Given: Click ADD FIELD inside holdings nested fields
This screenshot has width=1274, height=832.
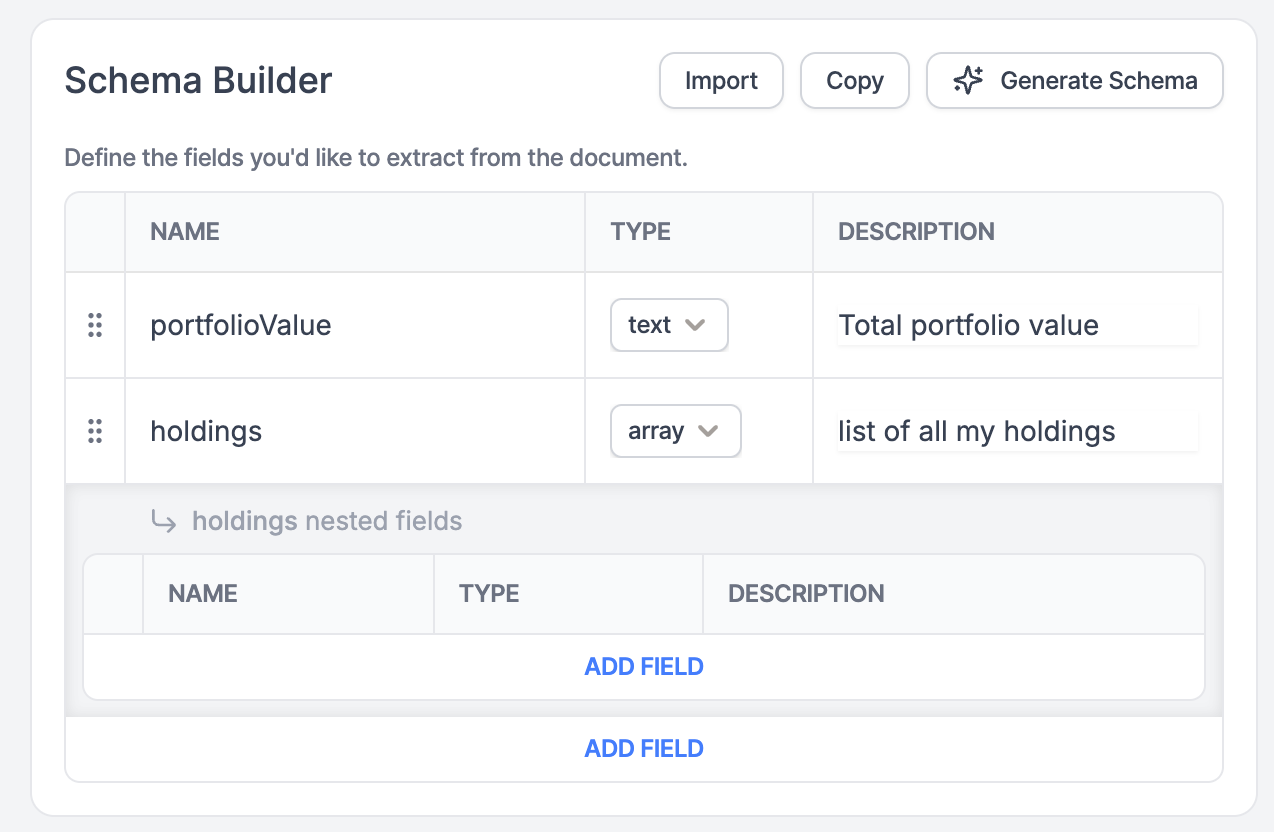Looking at the screenshot, I should pyautogui.click(x=644, y=666).
